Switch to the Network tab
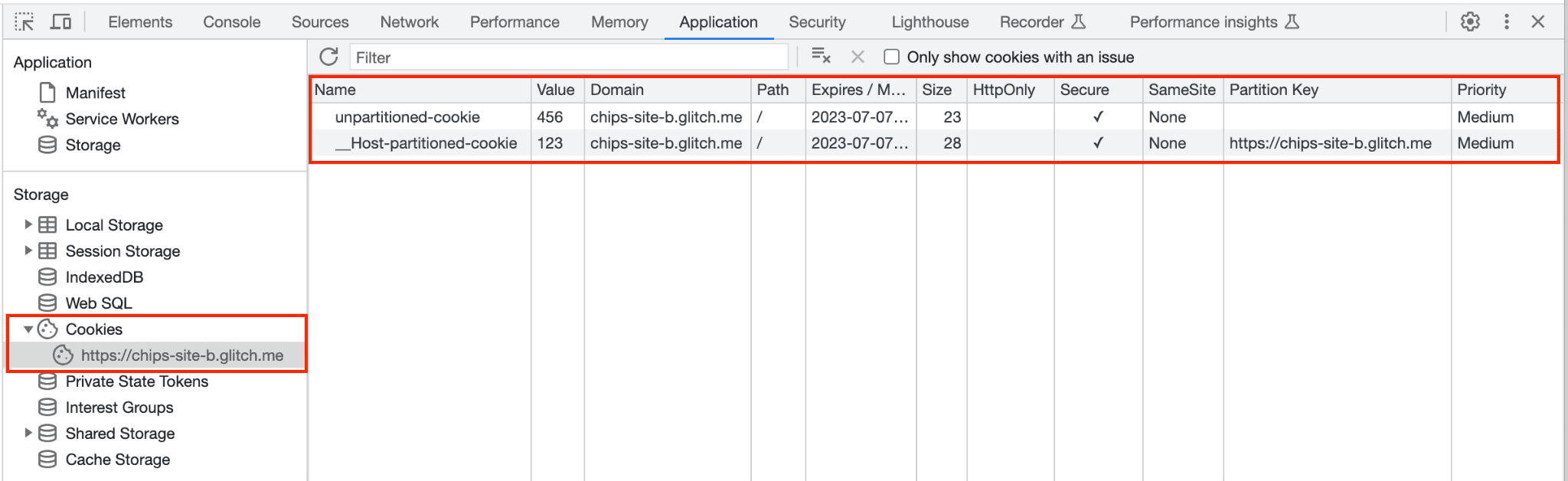 [x=409, y=22]
